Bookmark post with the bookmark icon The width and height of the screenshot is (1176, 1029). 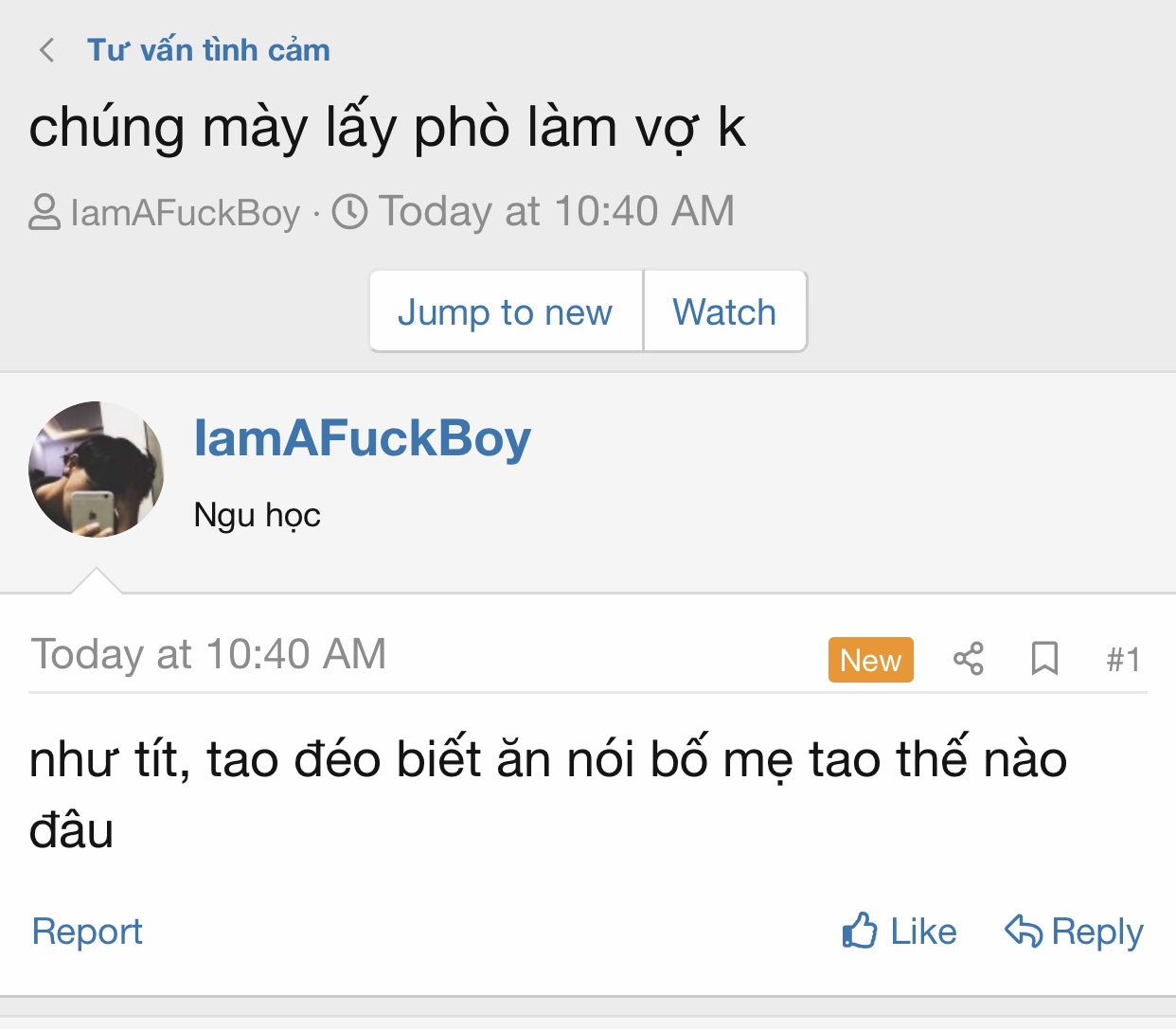click(1044, 659)
